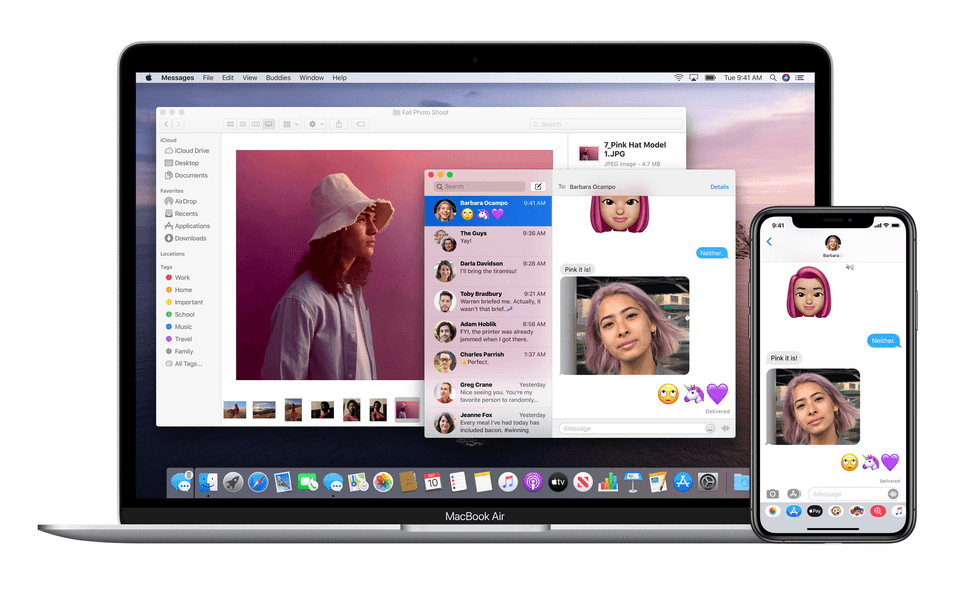Open the Music app from iMessage app drawer

pyautogui.click(x=898, y=510)
